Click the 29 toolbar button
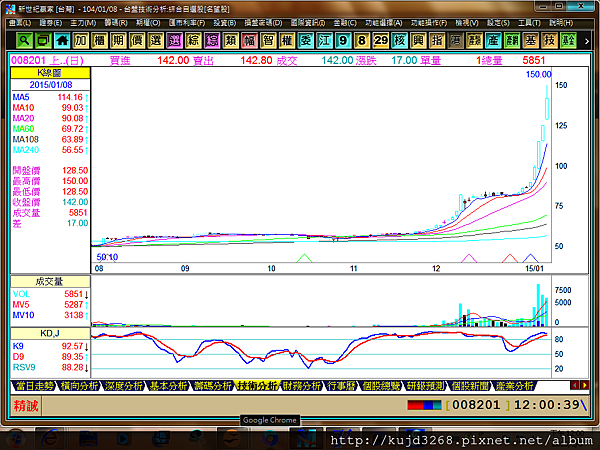 pos(380,40)
